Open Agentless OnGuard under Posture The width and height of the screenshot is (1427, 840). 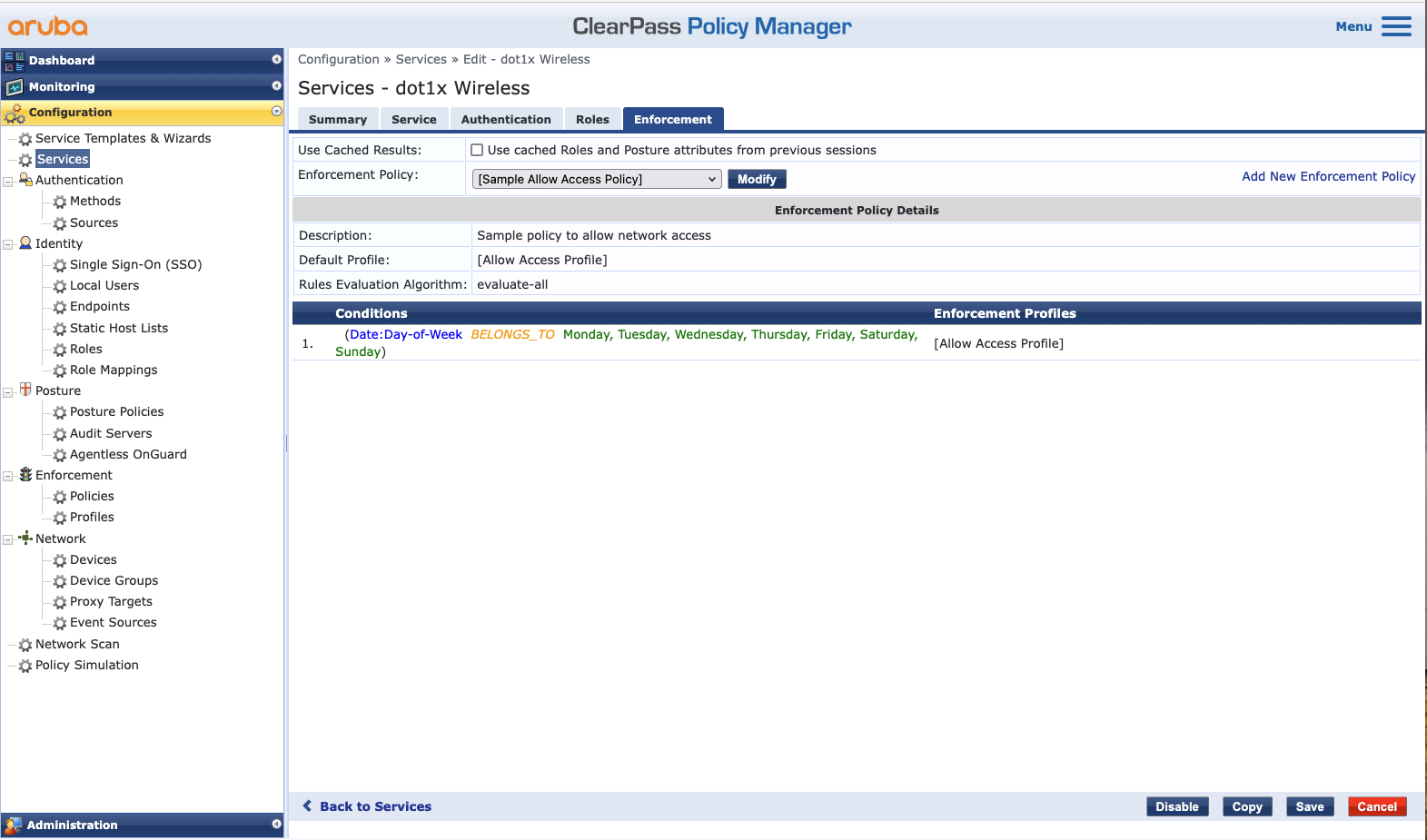pos(128,454)
